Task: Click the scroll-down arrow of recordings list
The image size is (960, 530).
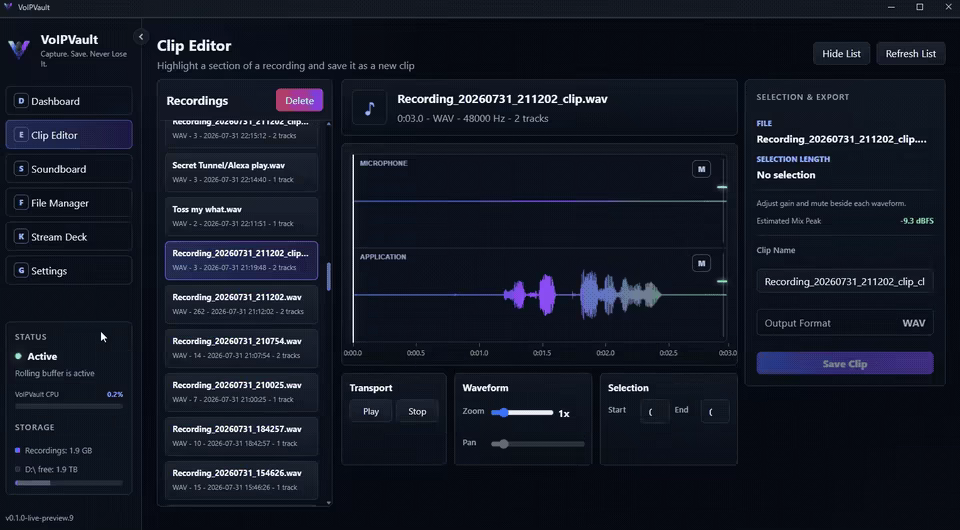Action: coord(329,502)
